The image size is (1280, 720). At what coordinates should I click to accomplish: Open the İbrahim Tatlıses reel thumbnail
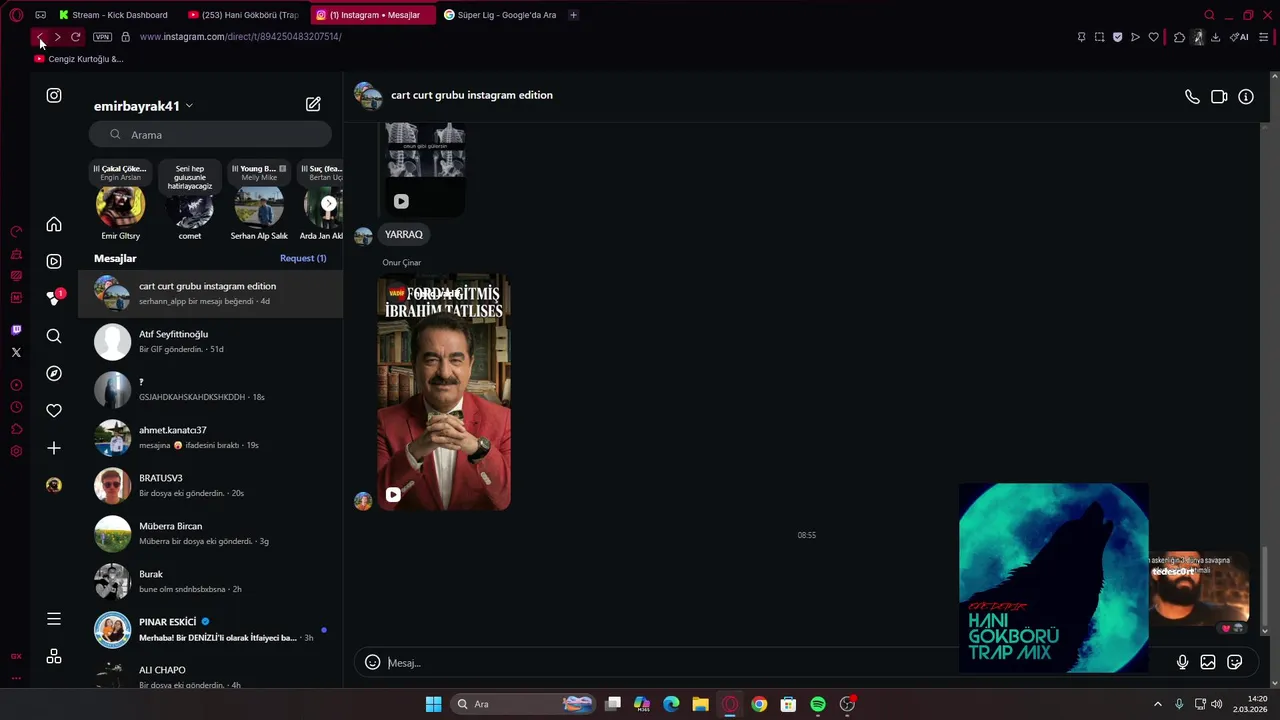point(444,392)
